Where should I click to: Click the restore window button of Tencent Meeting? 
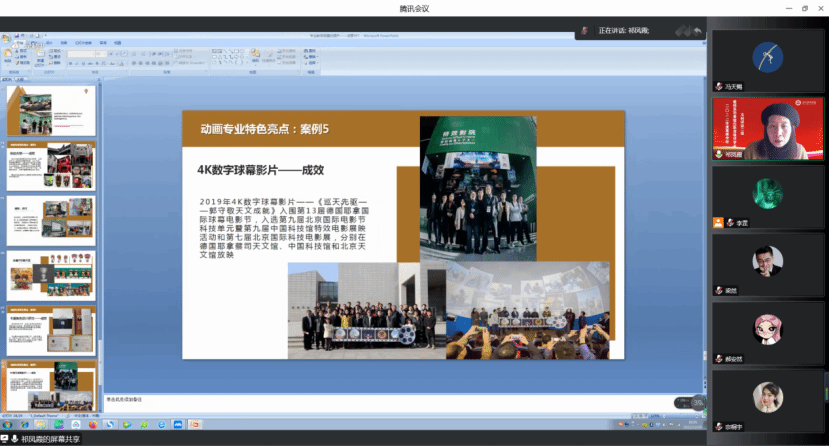(x=804, y=8)
